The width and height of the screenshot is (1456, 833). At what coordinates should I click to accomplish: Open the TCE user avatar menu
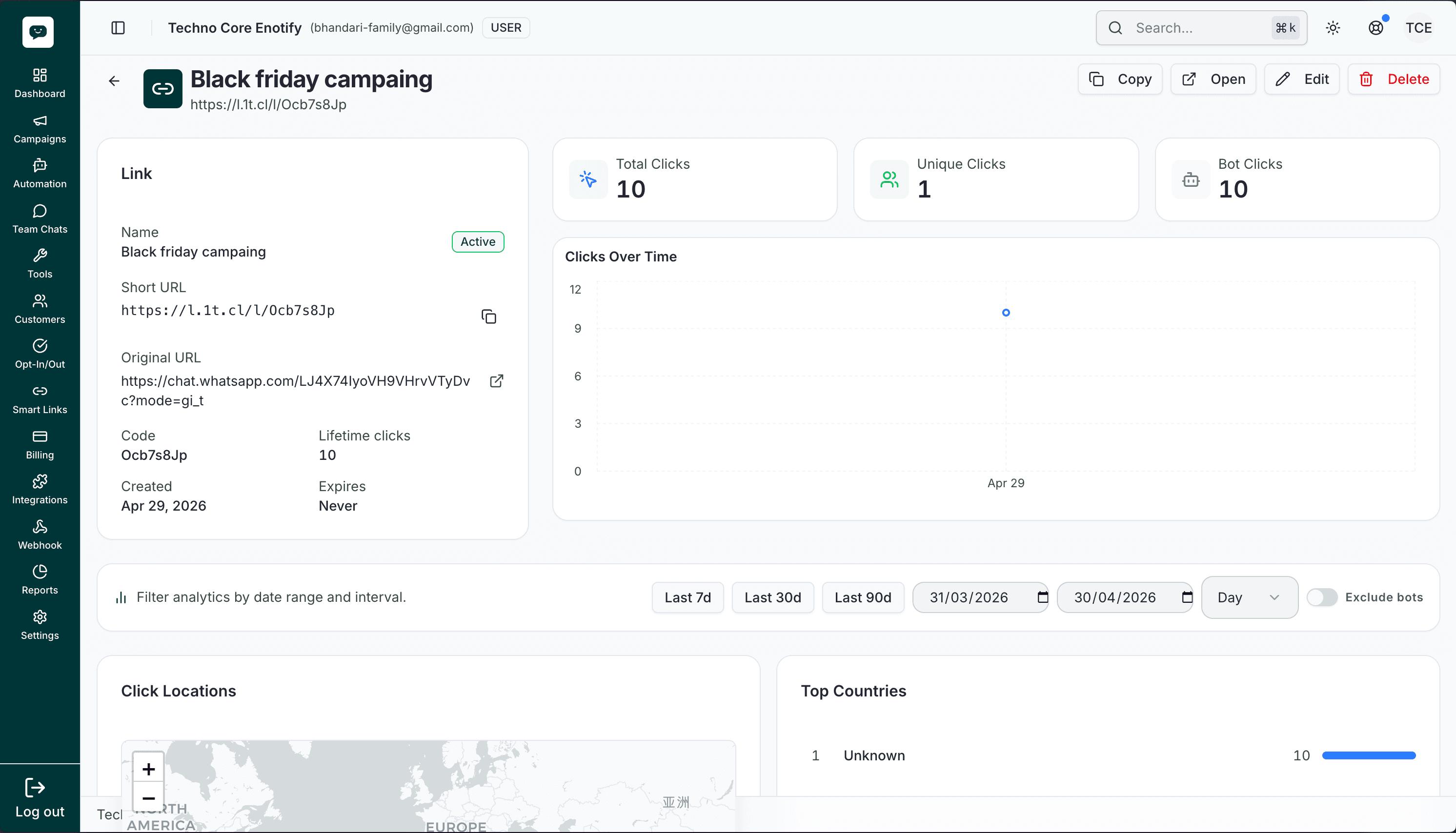pyautogui.click(x=1419, y=27)
